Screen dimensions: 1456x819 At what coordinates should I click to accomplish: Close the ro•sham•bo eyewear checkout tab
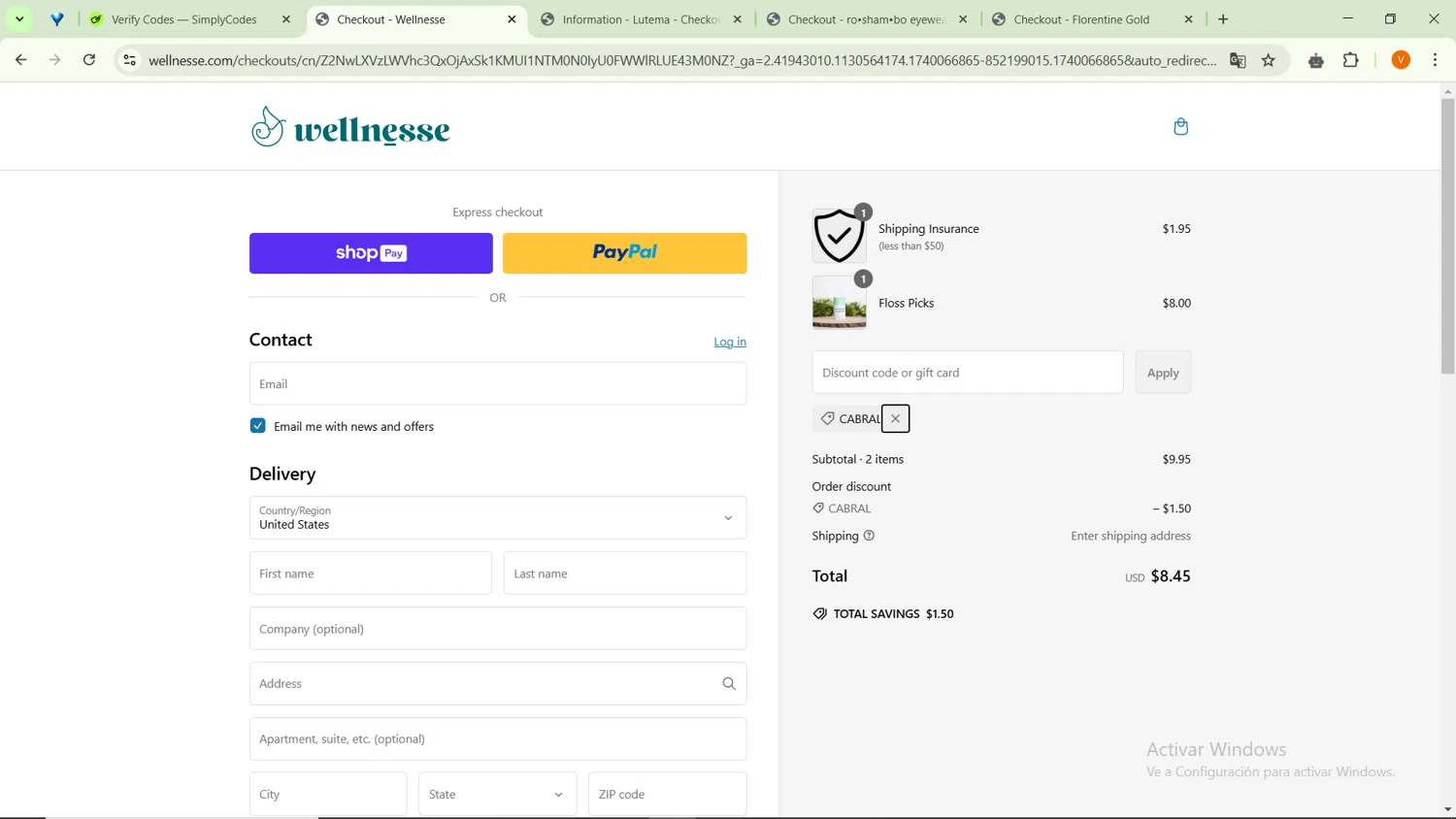click(963, 19)
